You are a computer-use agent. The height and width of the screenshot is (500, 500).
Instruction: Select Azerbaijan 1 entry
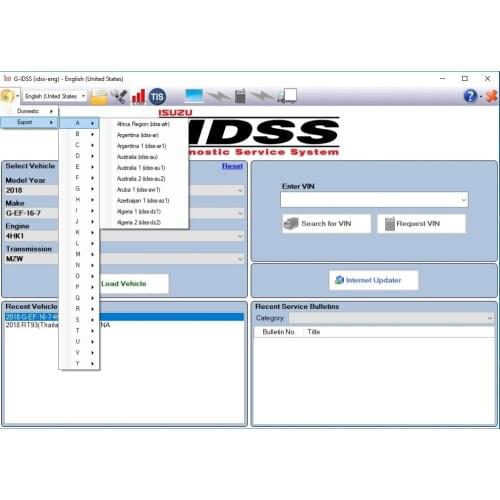pos(143,201)
